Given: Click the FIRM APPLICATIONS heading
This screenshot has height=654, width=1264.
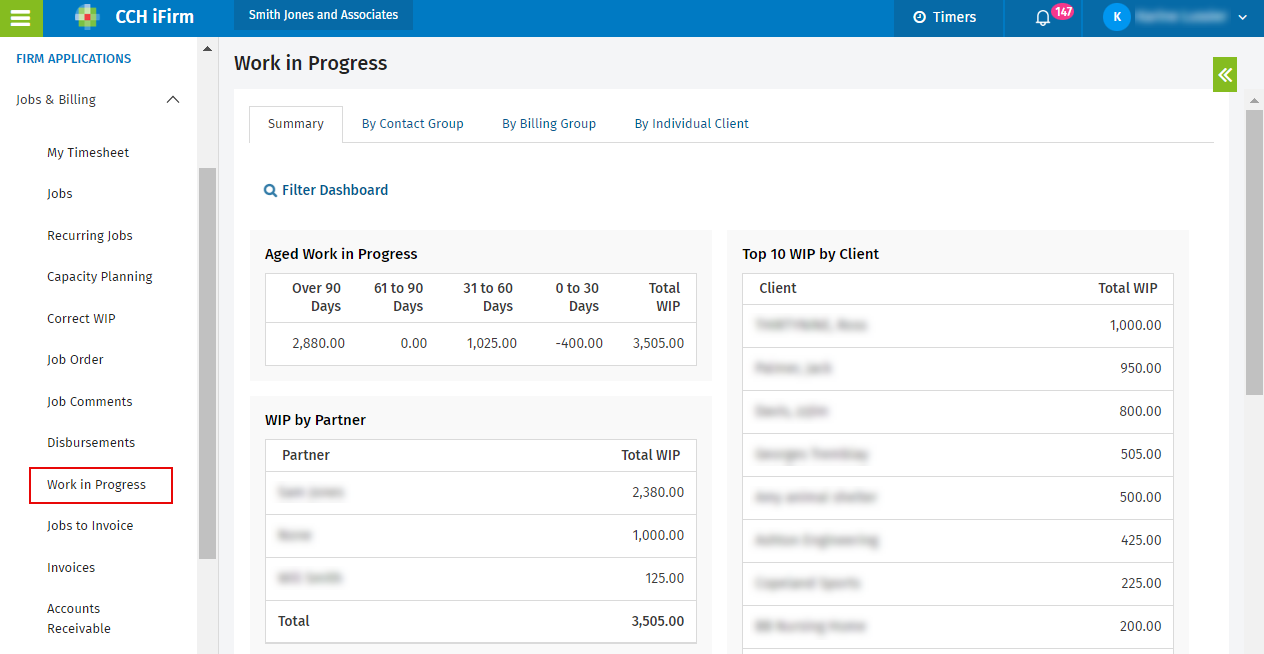Looking at the screenshot, I should pos(74,59).
